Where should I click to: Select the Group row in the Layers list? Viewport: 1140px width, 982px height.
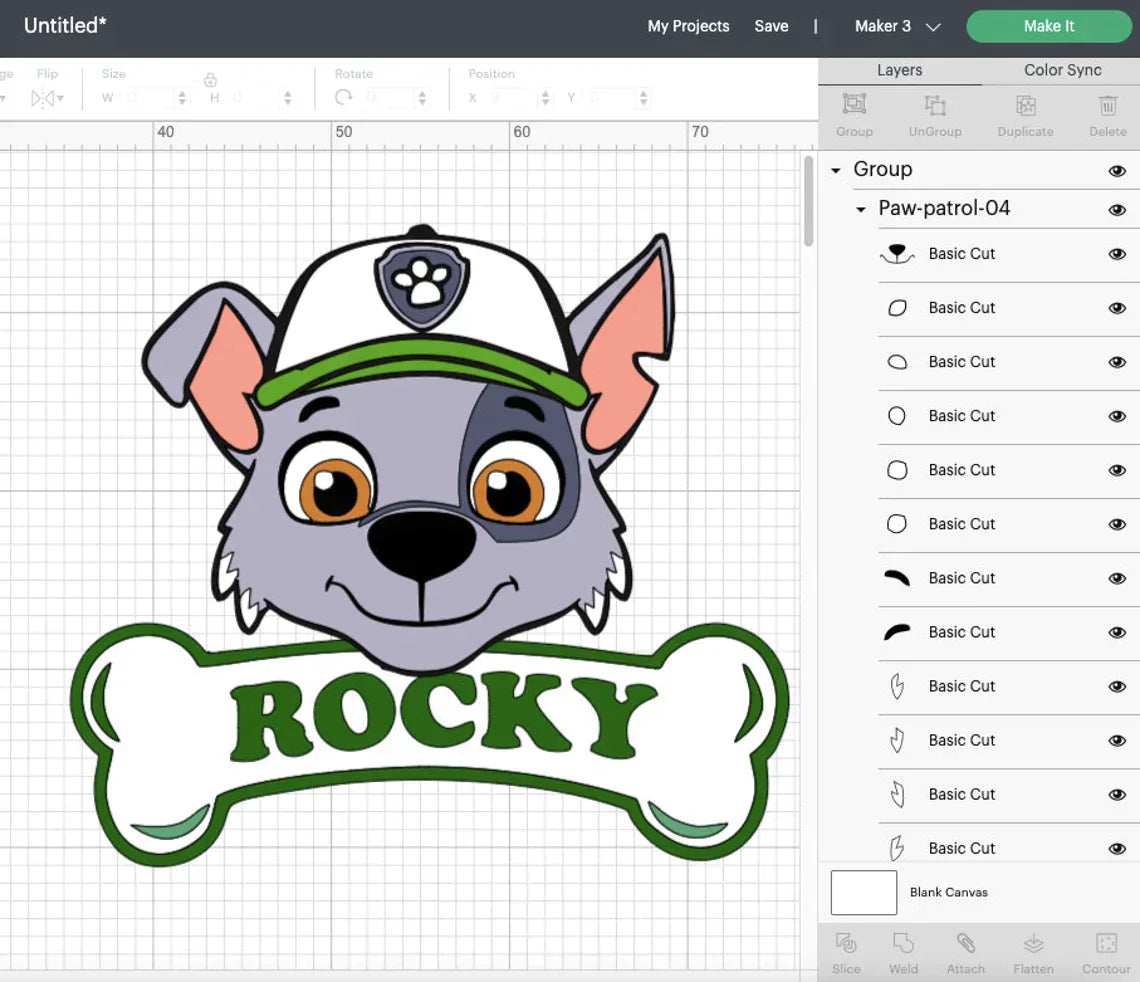(979, 170)
